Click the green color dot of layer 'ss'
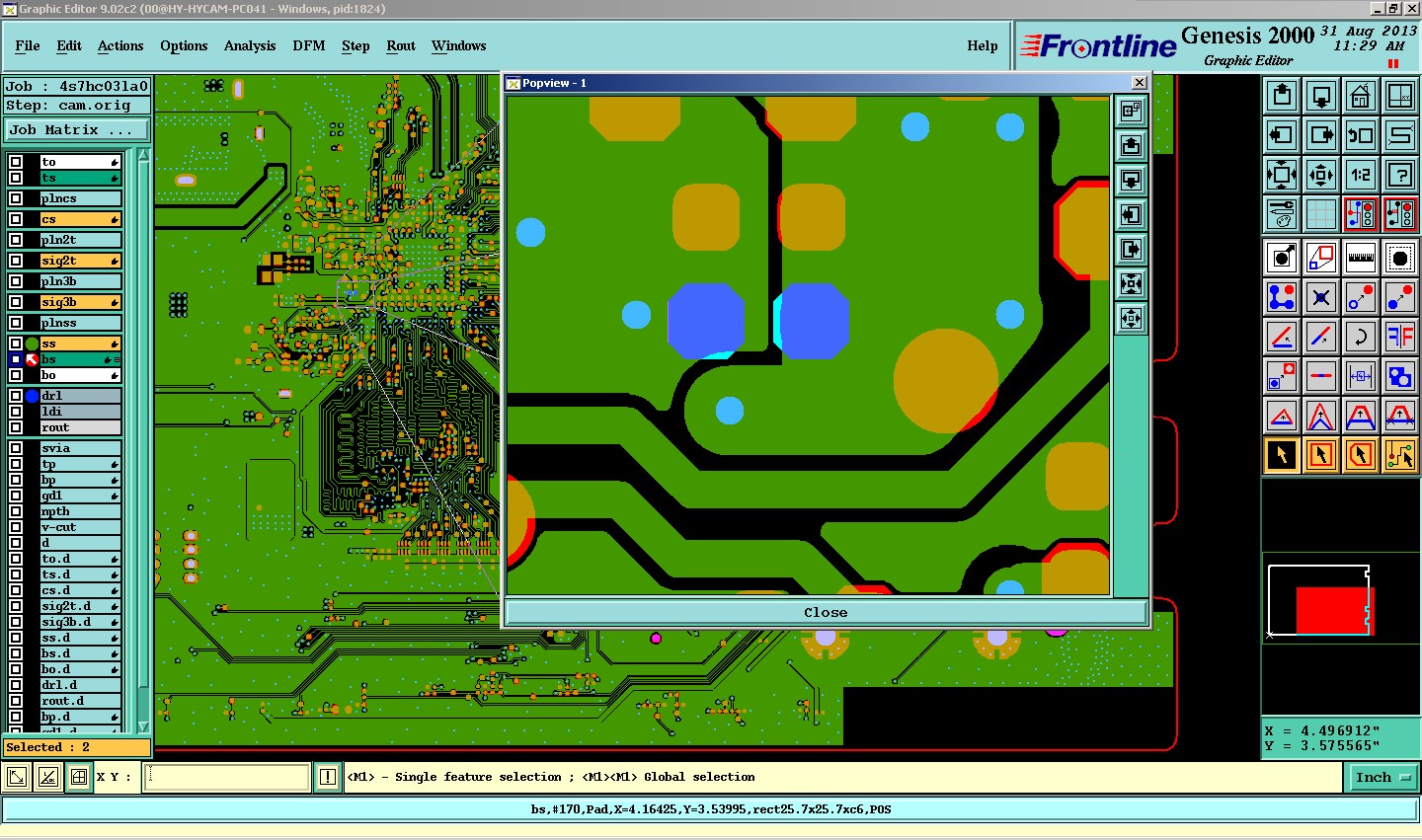 (x=32, y=344)
